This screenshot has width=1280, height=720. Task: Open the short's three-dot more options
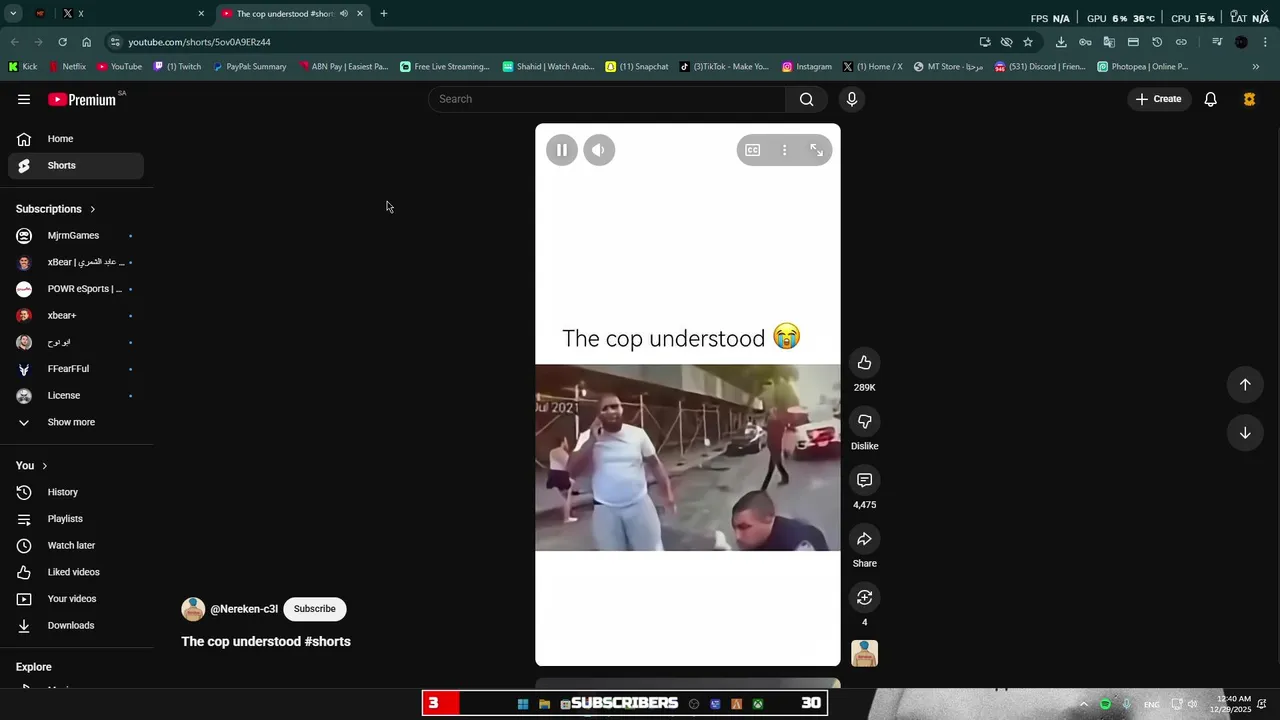coord(785,150)
